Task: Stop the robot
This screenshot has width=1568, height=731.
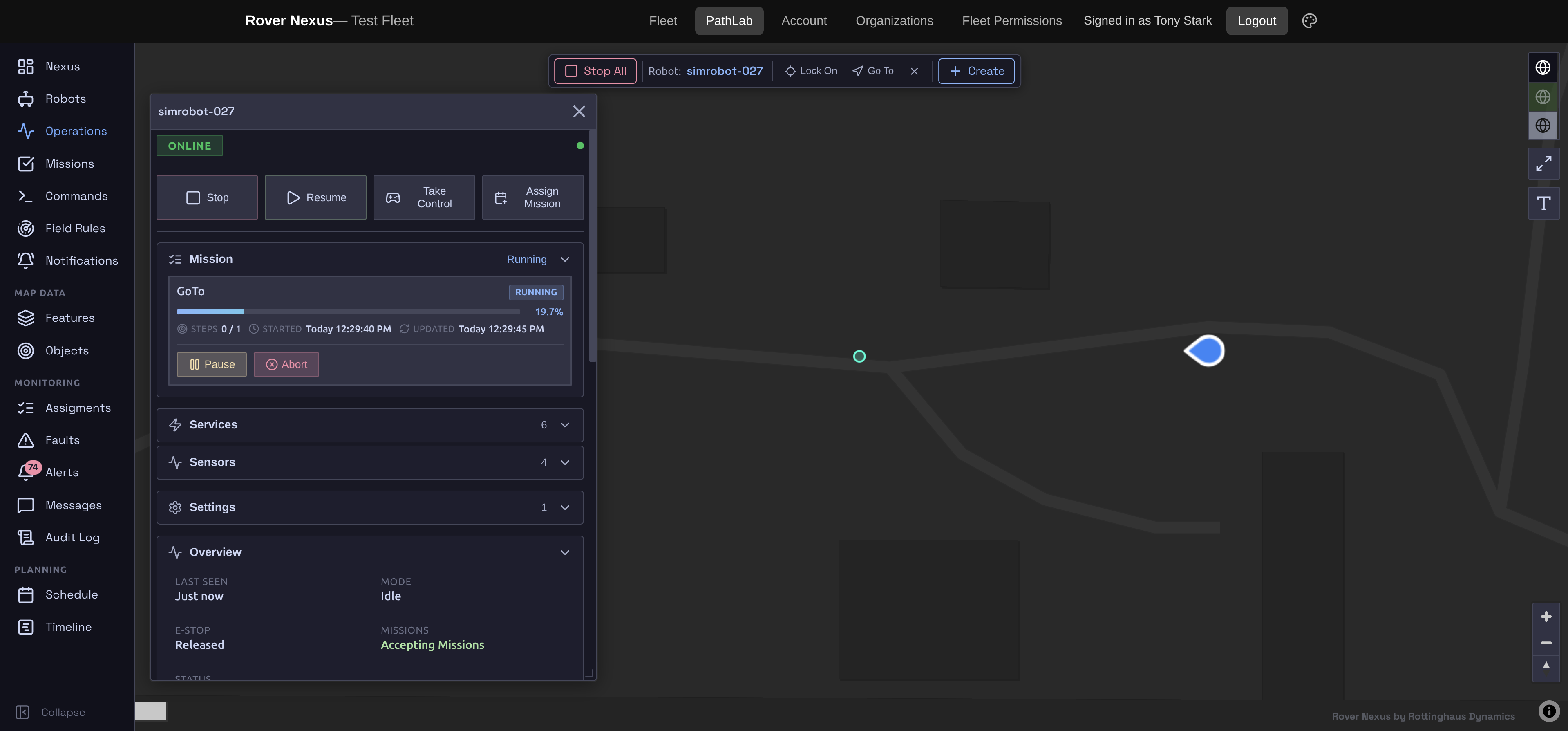Action: 207,197
